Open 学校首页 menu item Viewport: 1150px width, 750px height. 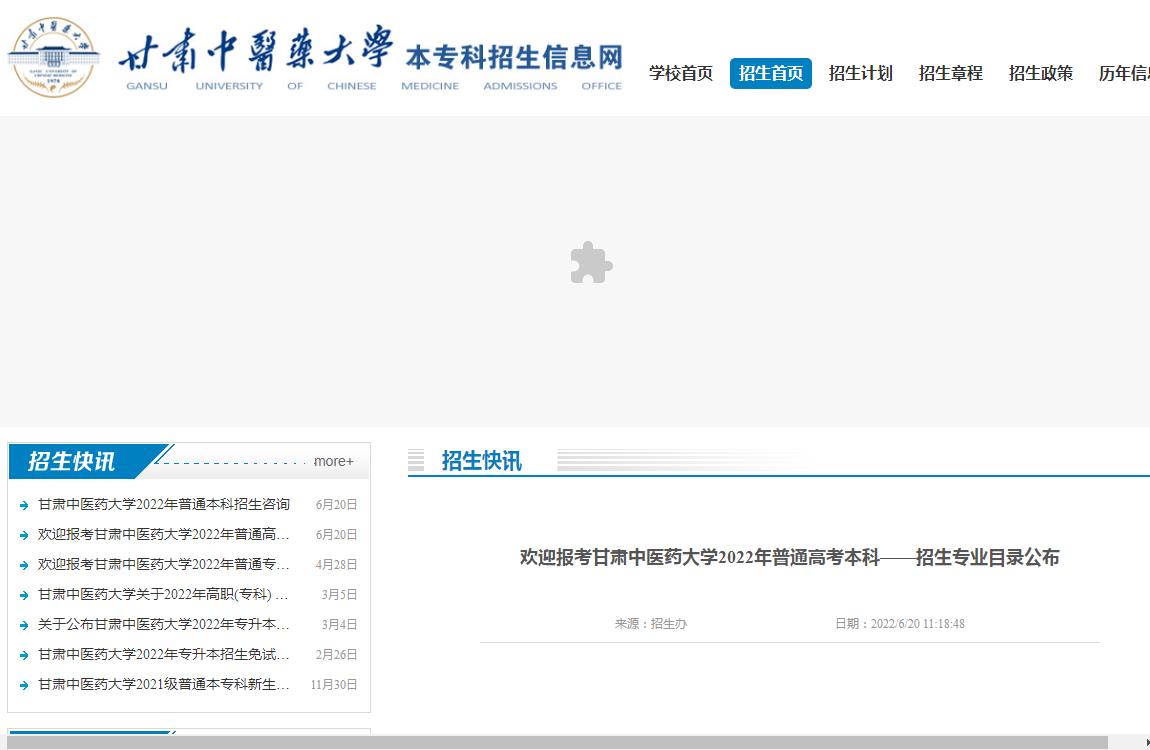(x=681, y=73)
